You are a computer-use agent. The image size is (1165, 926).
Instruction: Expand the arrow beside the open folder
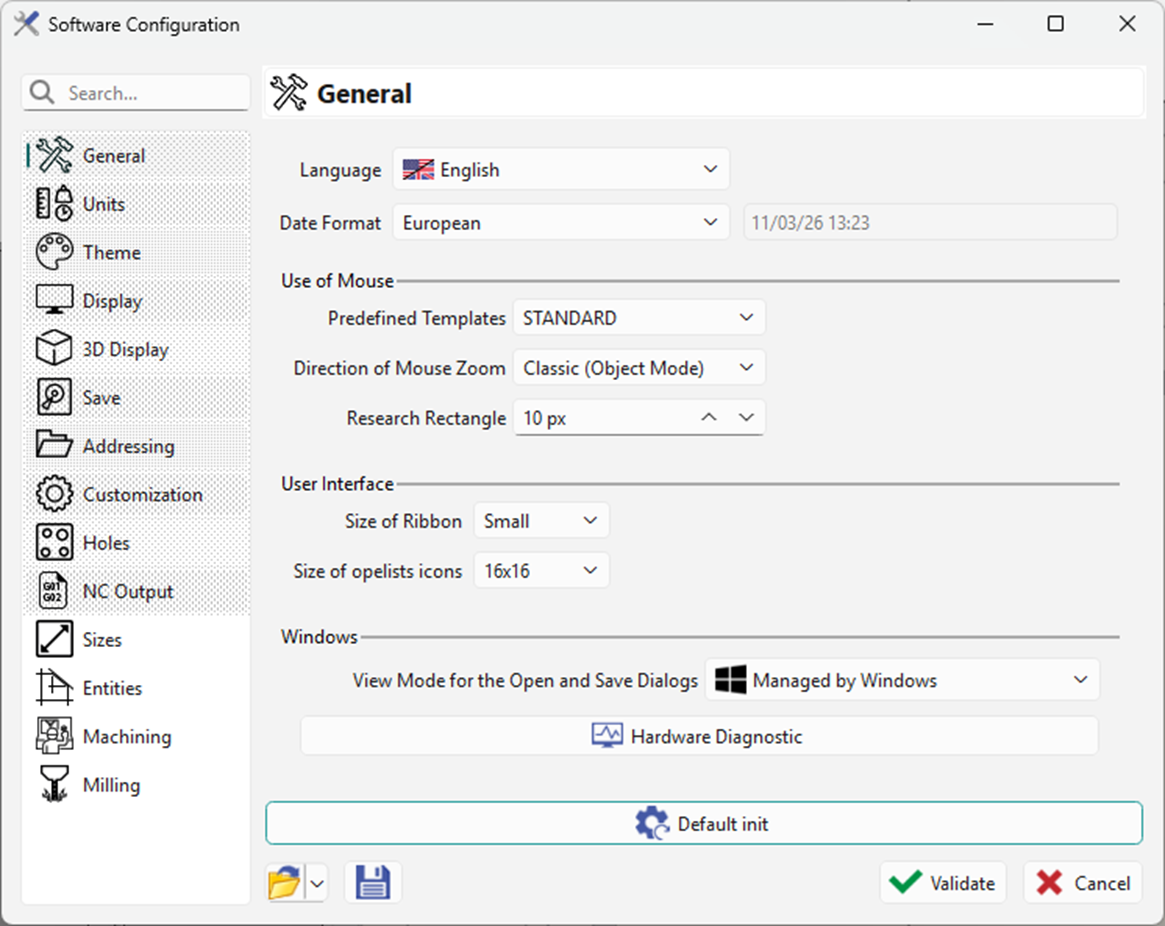pos(317,883)
